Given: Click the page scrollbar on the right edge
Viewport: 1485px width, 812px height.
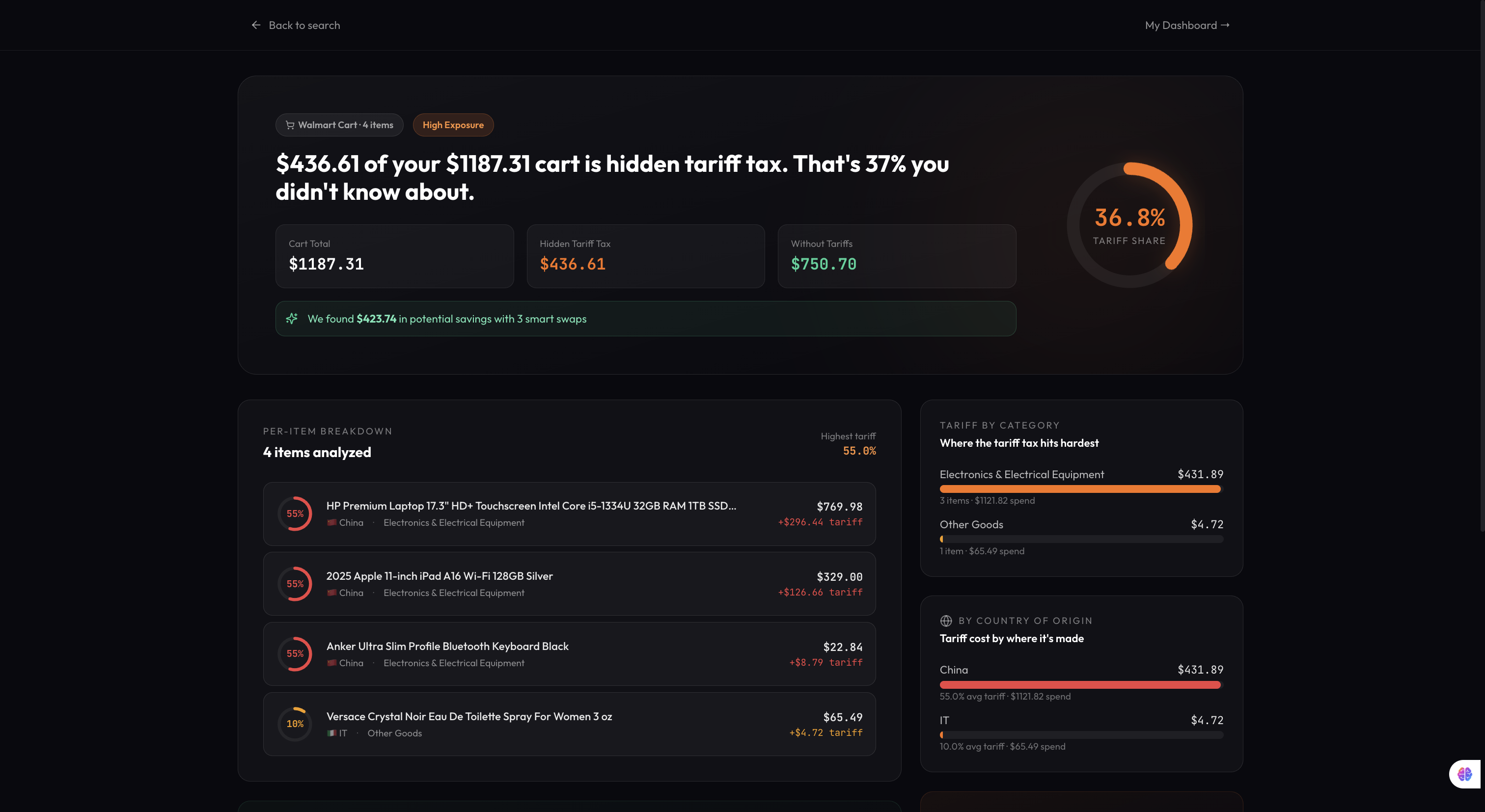Looking at the screenshot, I should [x=1482, y=265].
